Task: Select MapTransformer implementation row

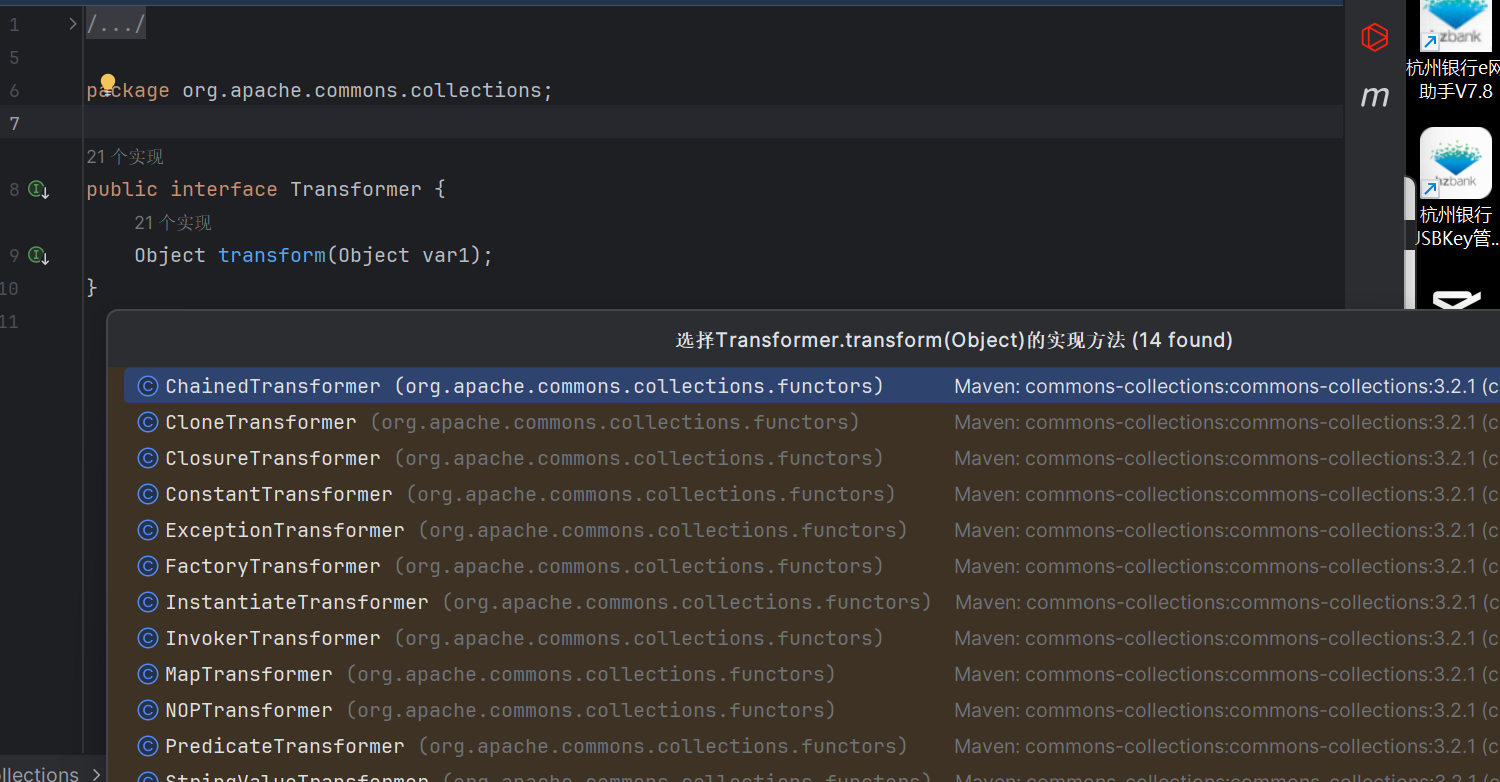Action: 811,674
